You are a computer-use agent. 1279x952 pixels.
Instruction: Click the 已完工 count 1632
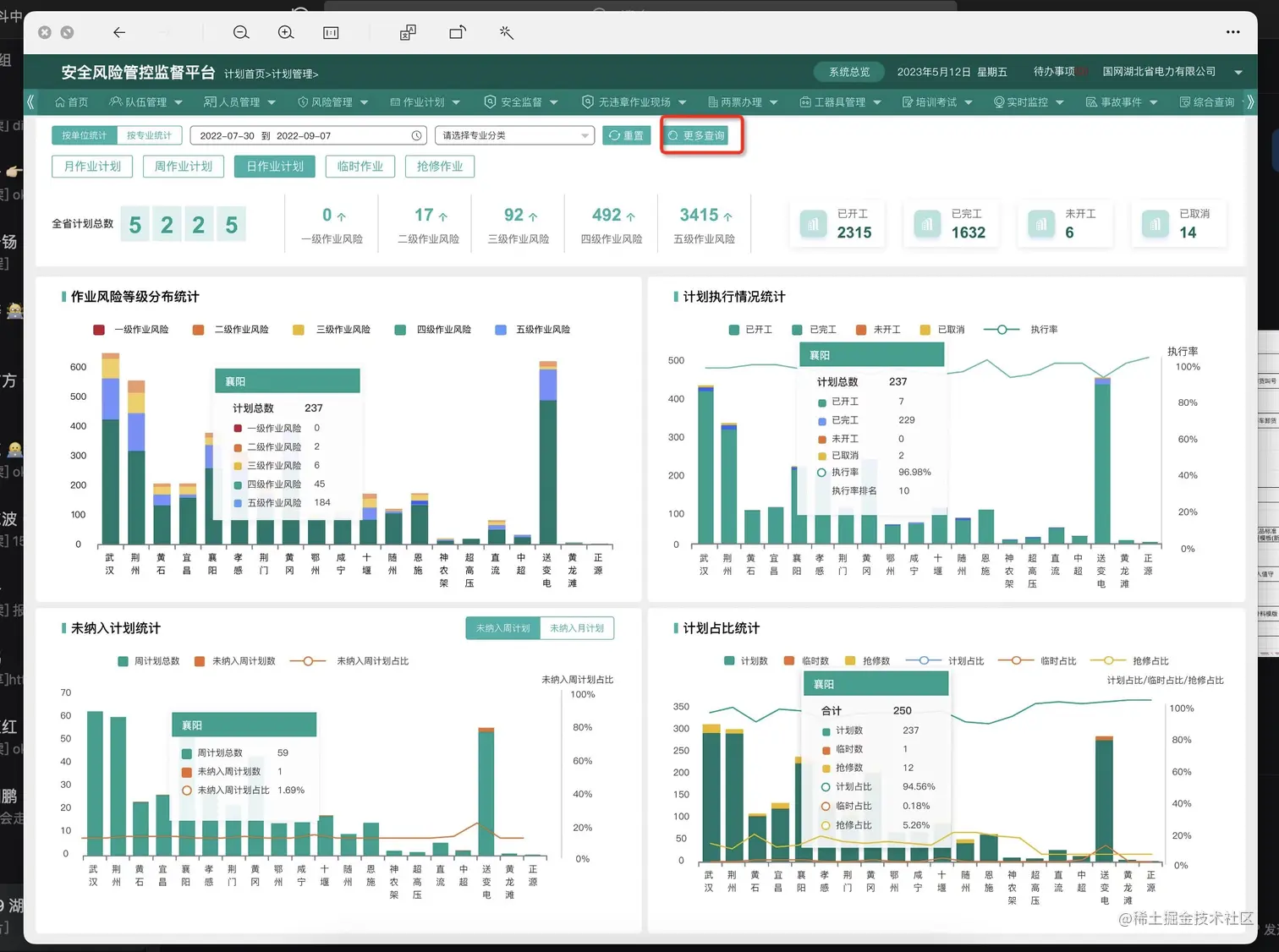tap(969, 233)
